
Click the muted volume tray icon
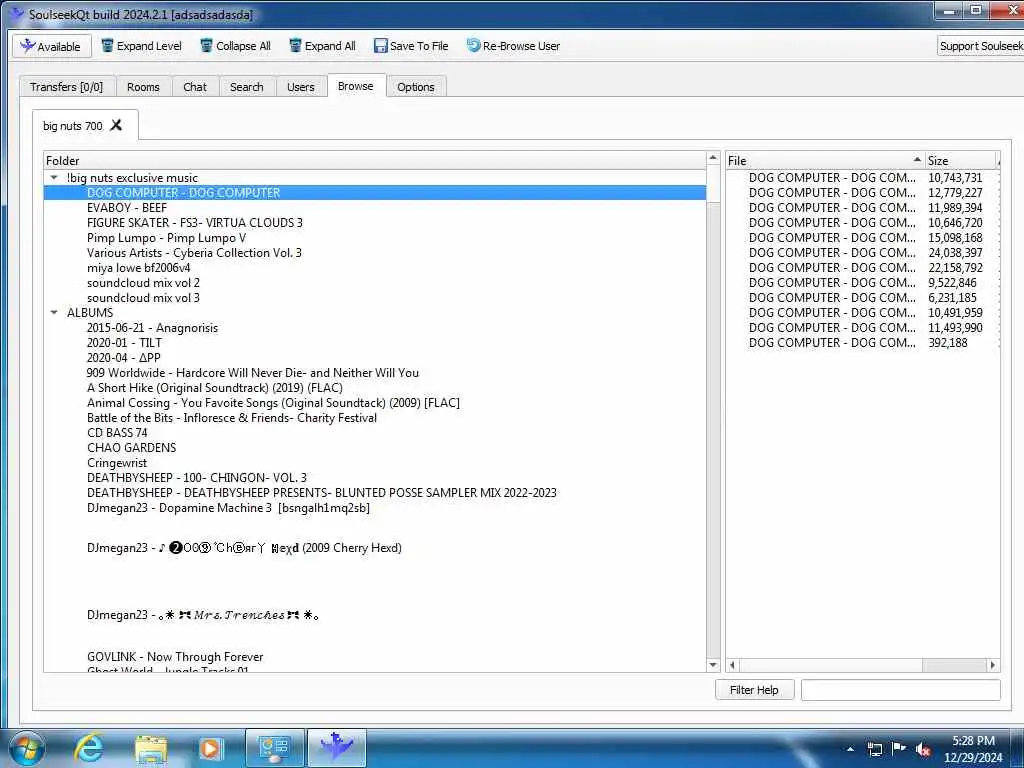click(923, 750)
